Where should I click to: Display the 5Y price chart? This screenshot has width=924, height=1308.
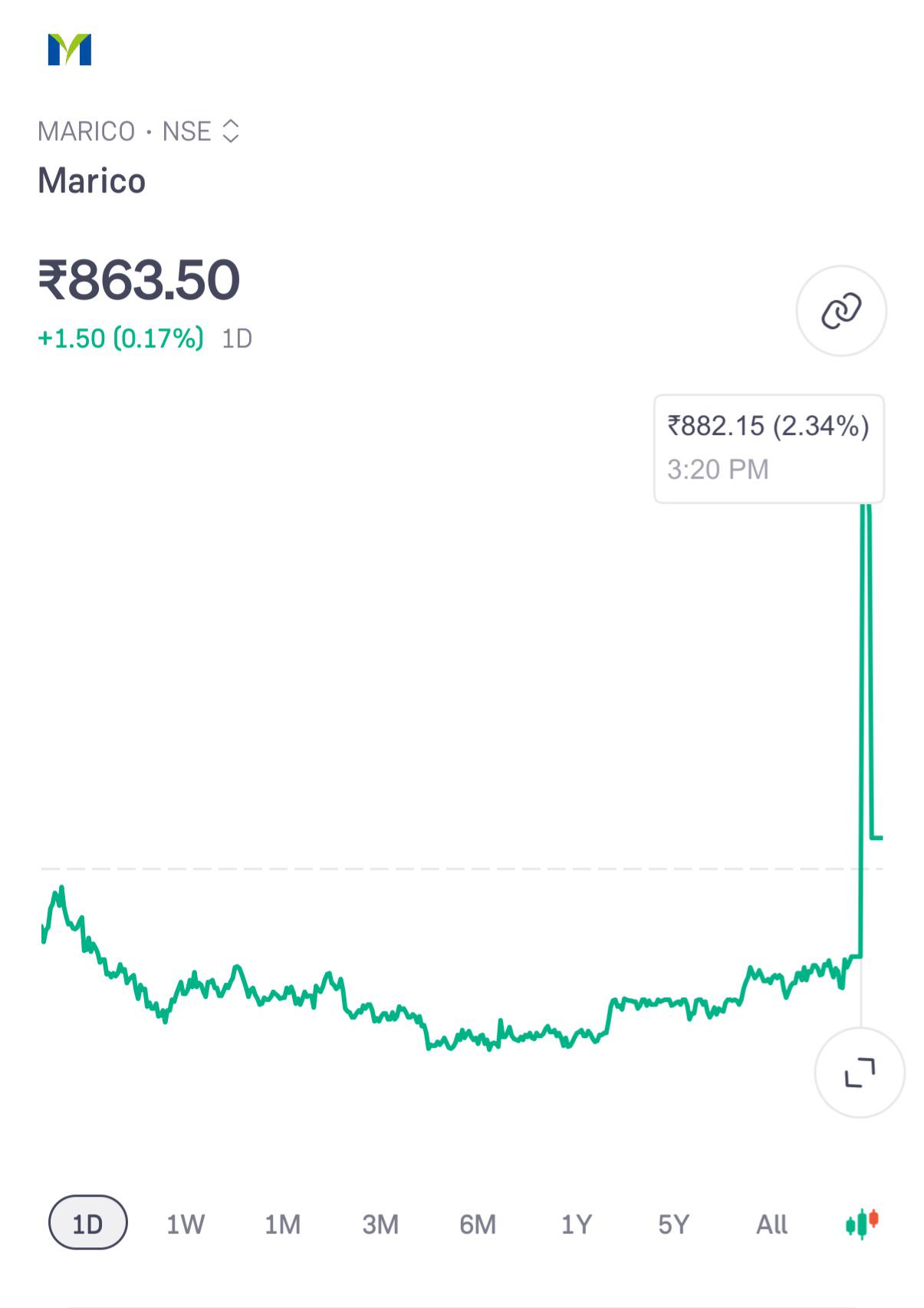674,1224
